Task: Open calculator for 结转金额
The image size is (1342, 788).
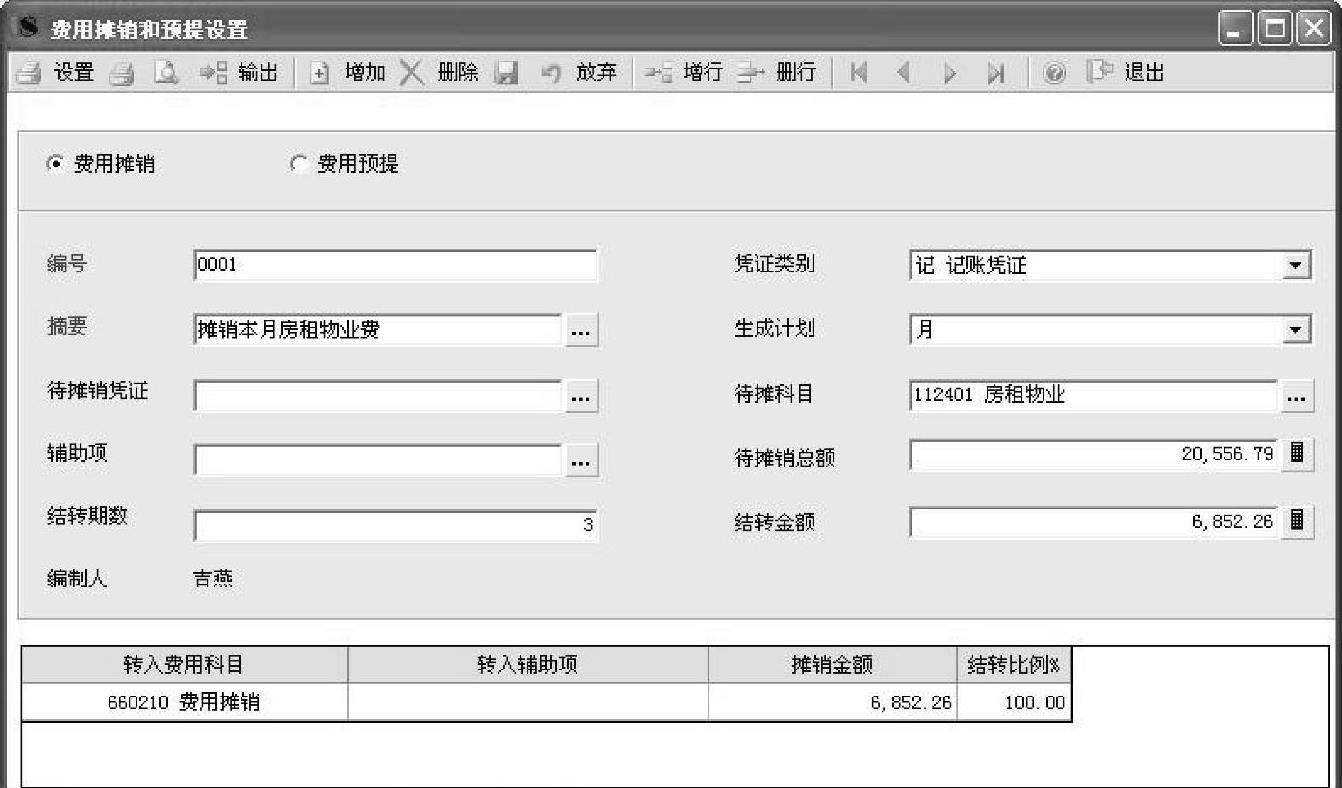Action: (x=1297, y=521)
